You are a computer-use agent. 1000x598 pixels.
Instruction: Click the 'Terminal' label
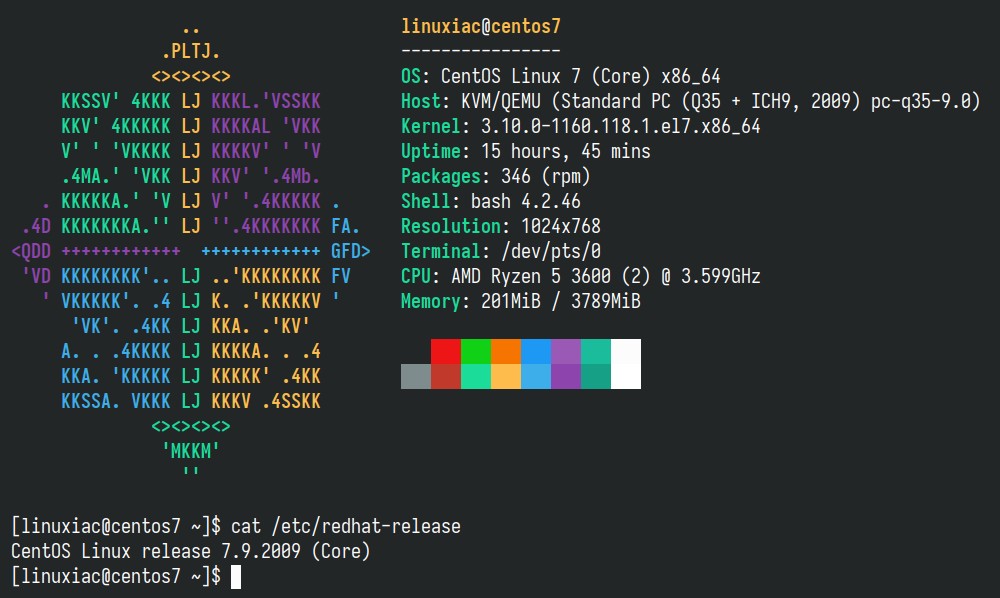coord(441,251)
